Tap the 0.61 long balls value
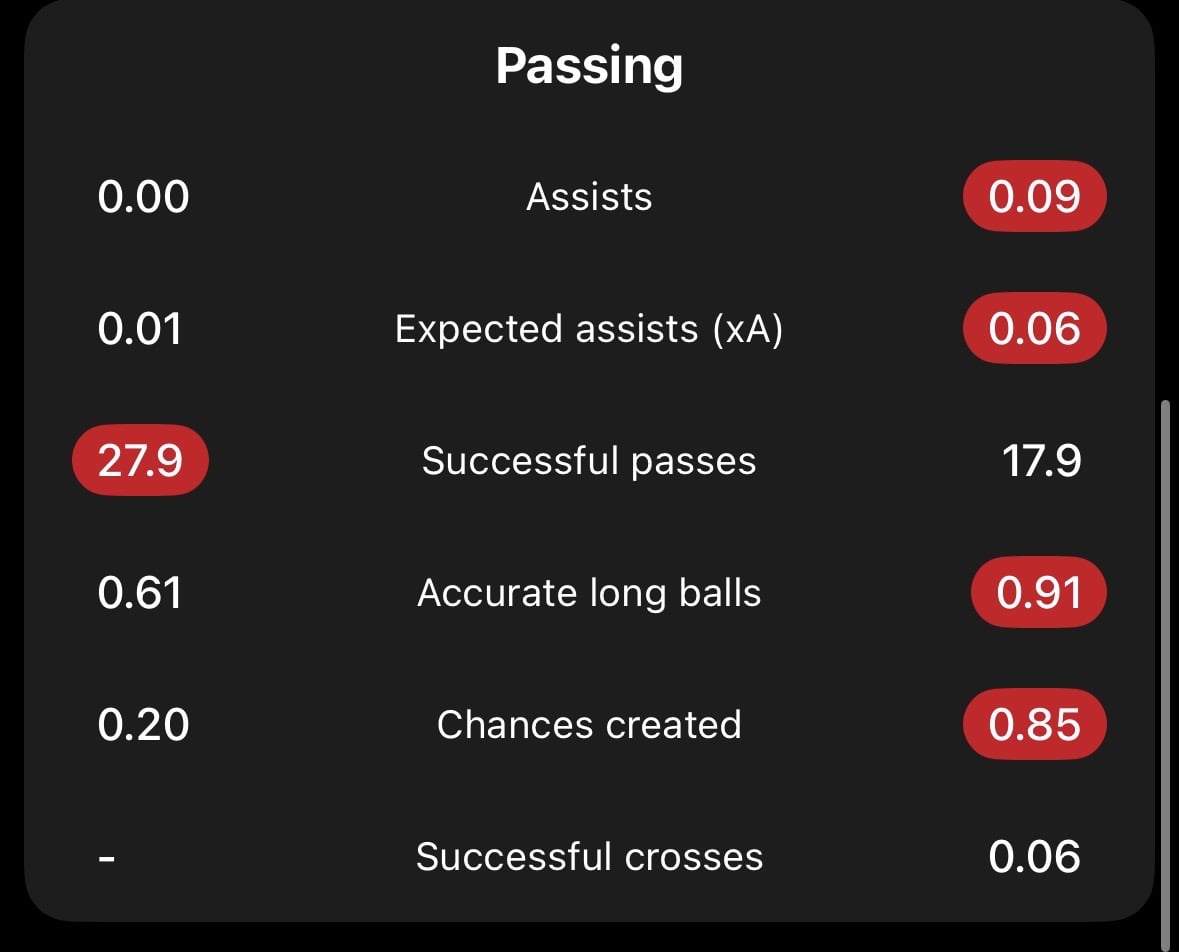Viewport: 1179px width, 952px height. pyautogui.click(x=140, y=593)
